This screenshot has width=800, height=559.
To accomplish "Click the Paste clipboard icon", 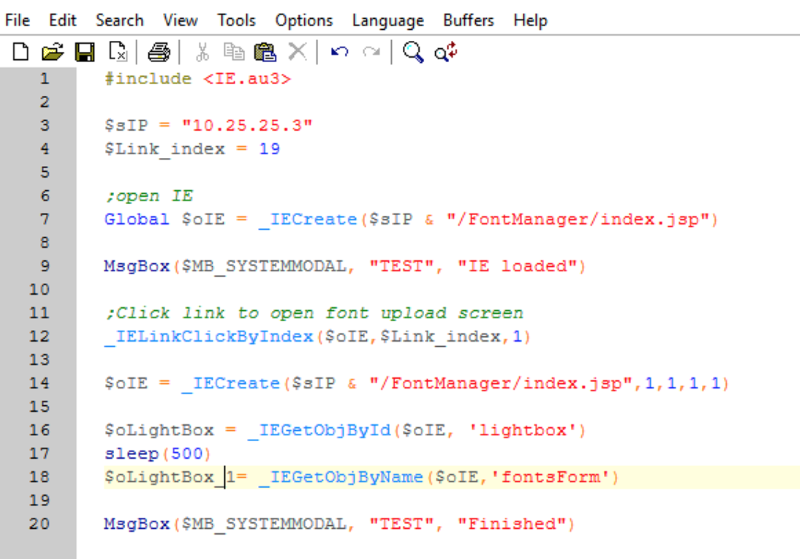I will (265, 52).
